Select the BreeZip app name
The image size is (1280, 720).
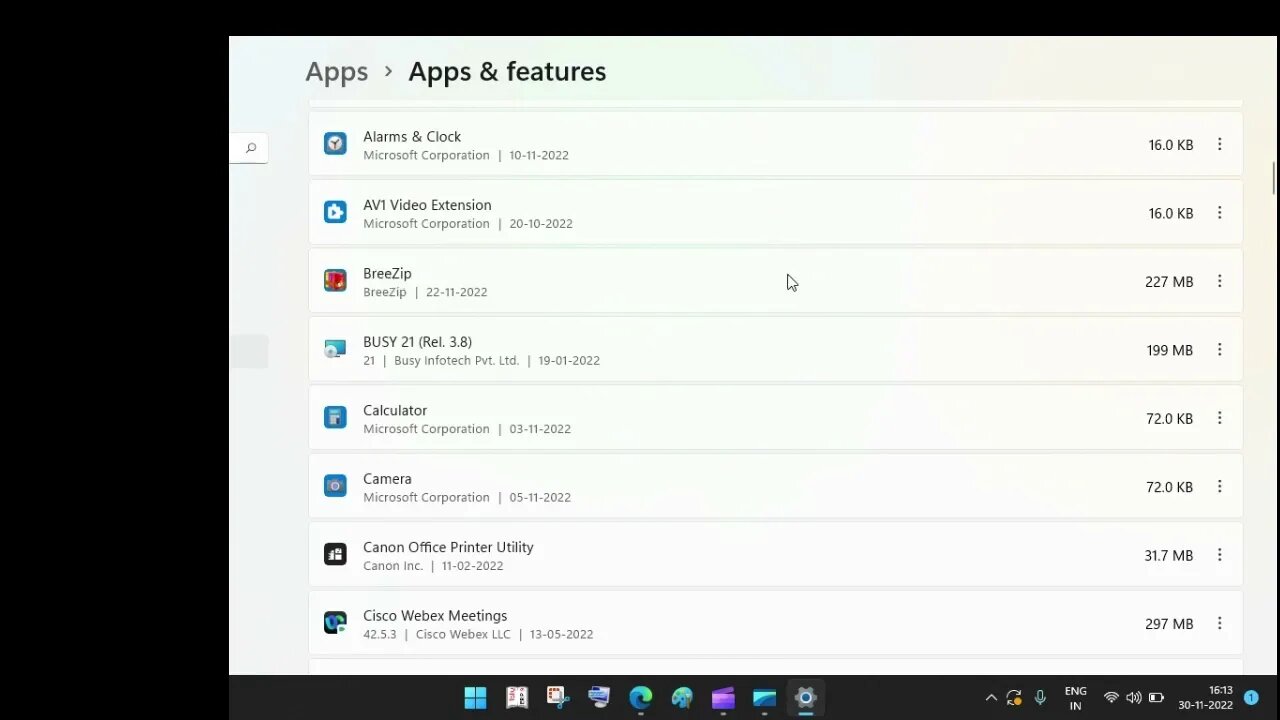click(387, 273)
